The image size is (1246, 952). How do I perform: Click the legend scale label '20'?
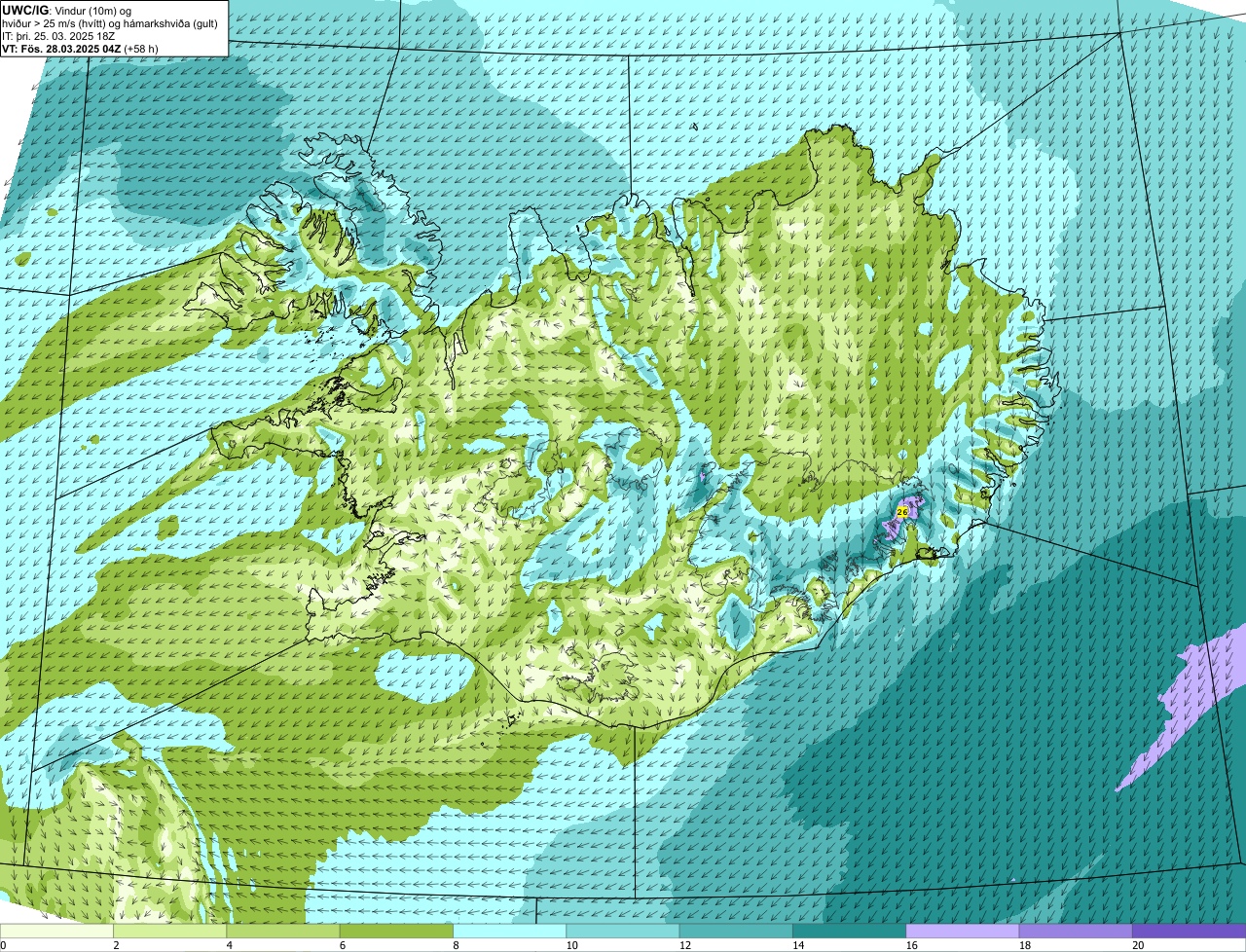coord(1137,945)
